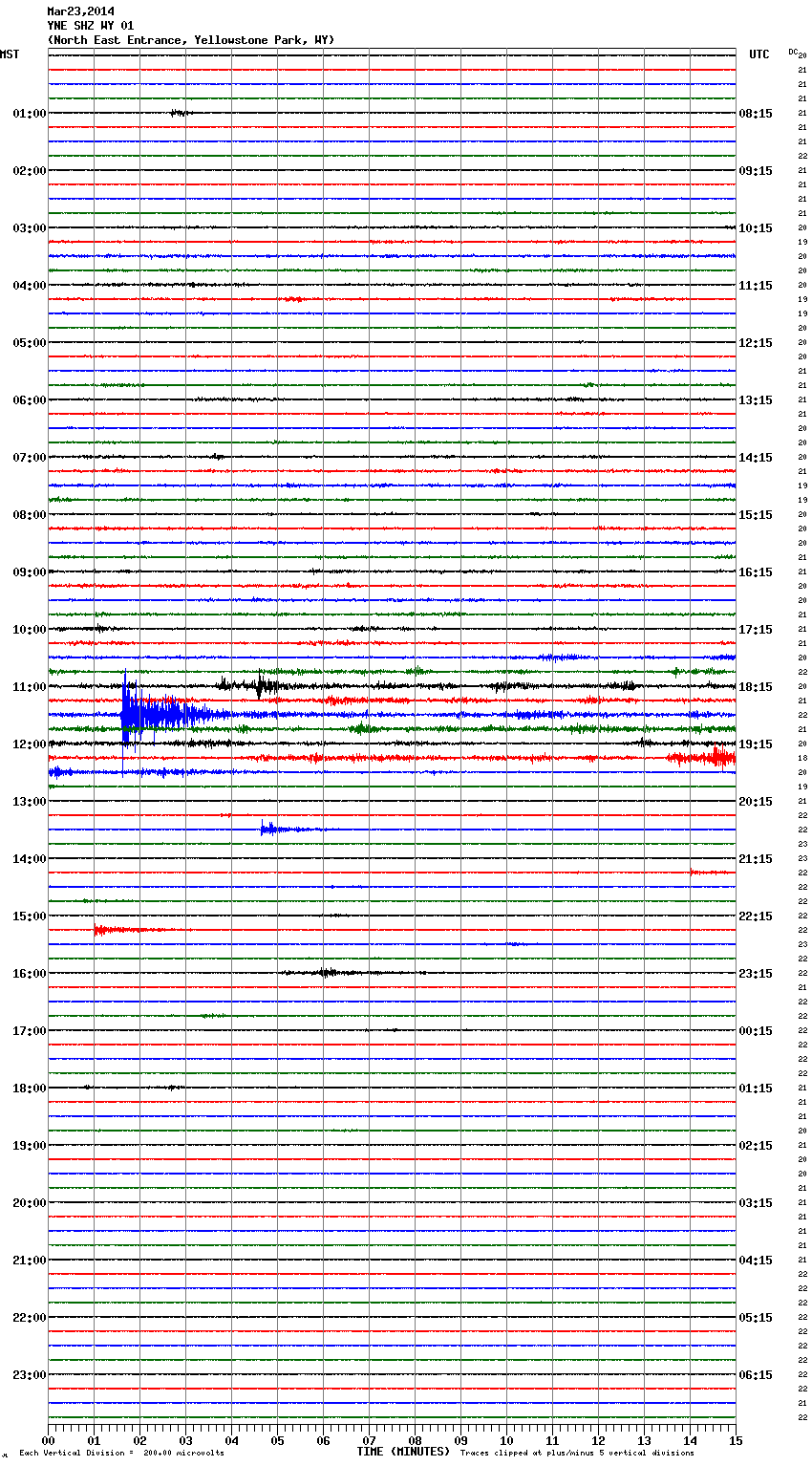Select the 23:00 MST hour label
Screen dimensions: 812x1466
click(x=29, y=1375)
